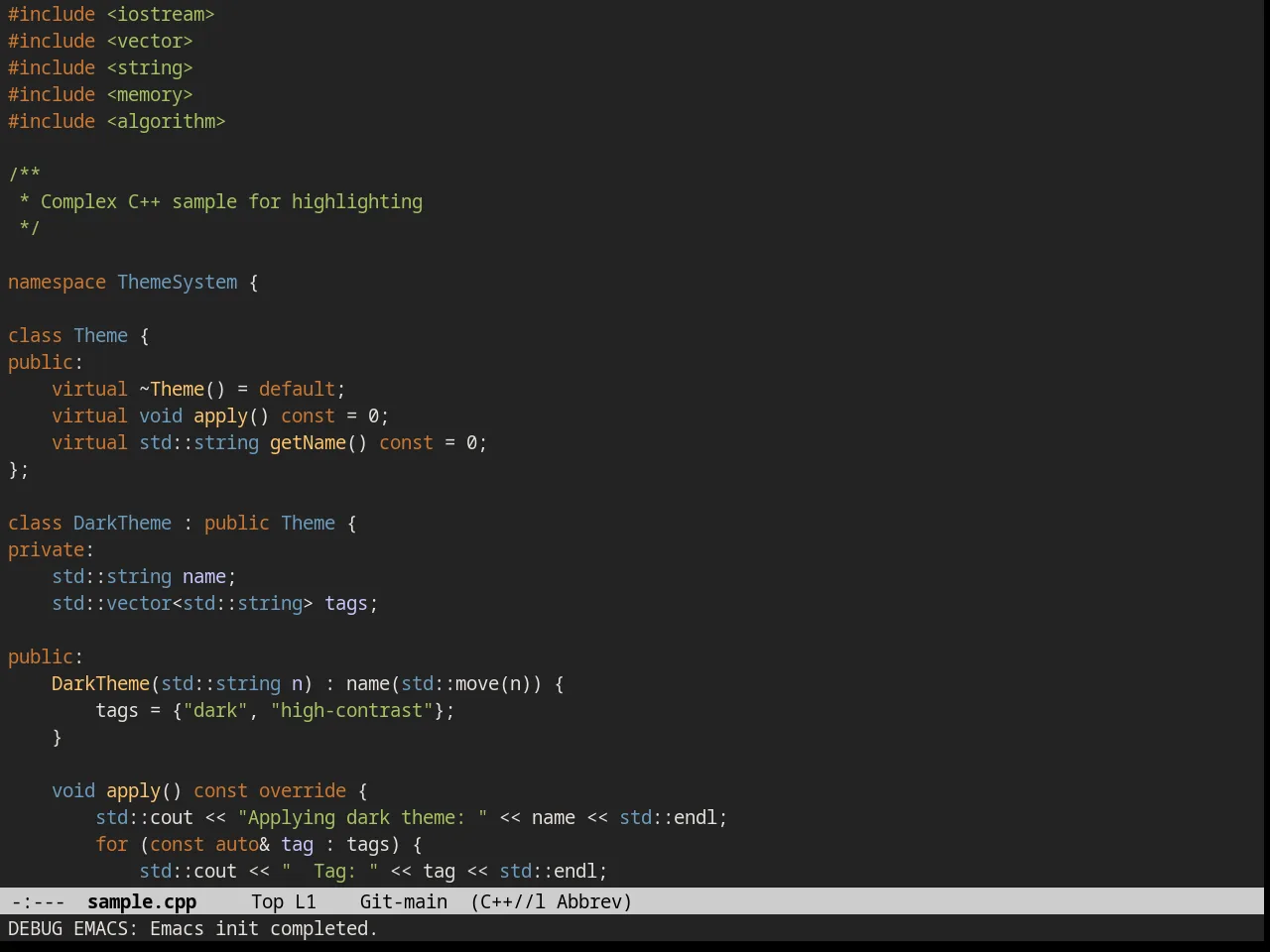Click the L1 line number indicator
Screen dimensions: 1270x952
(306, 901)
